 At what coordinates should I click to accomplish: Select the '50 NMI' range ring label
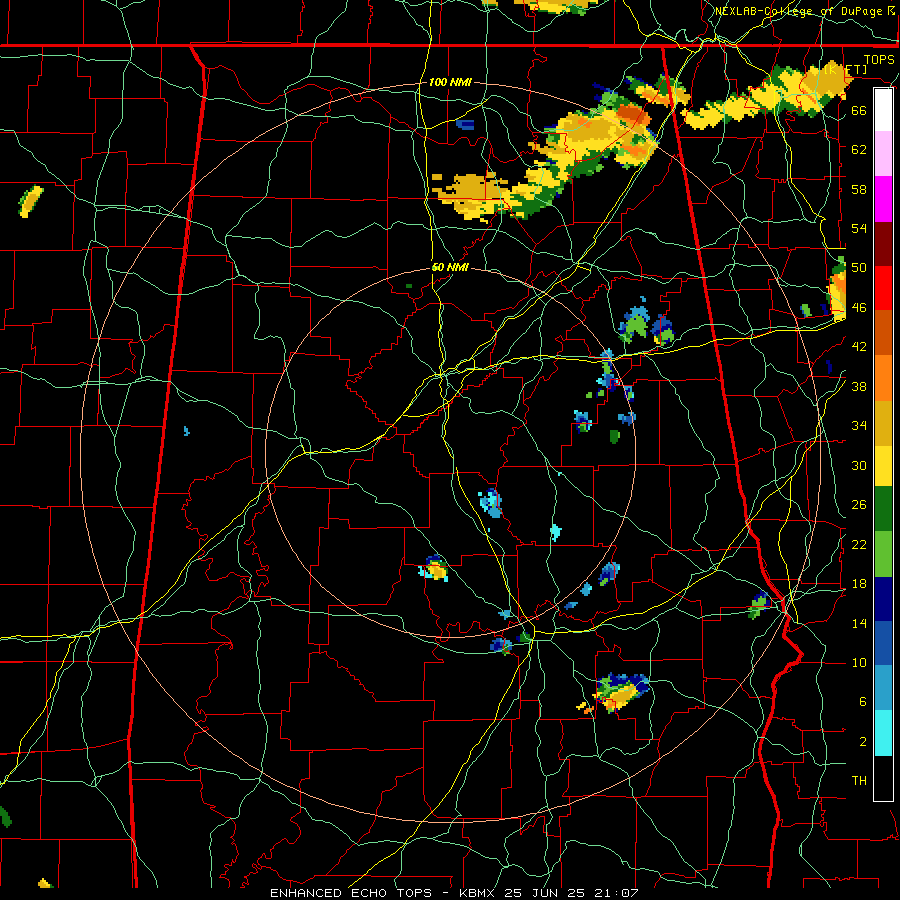point(450,267)
